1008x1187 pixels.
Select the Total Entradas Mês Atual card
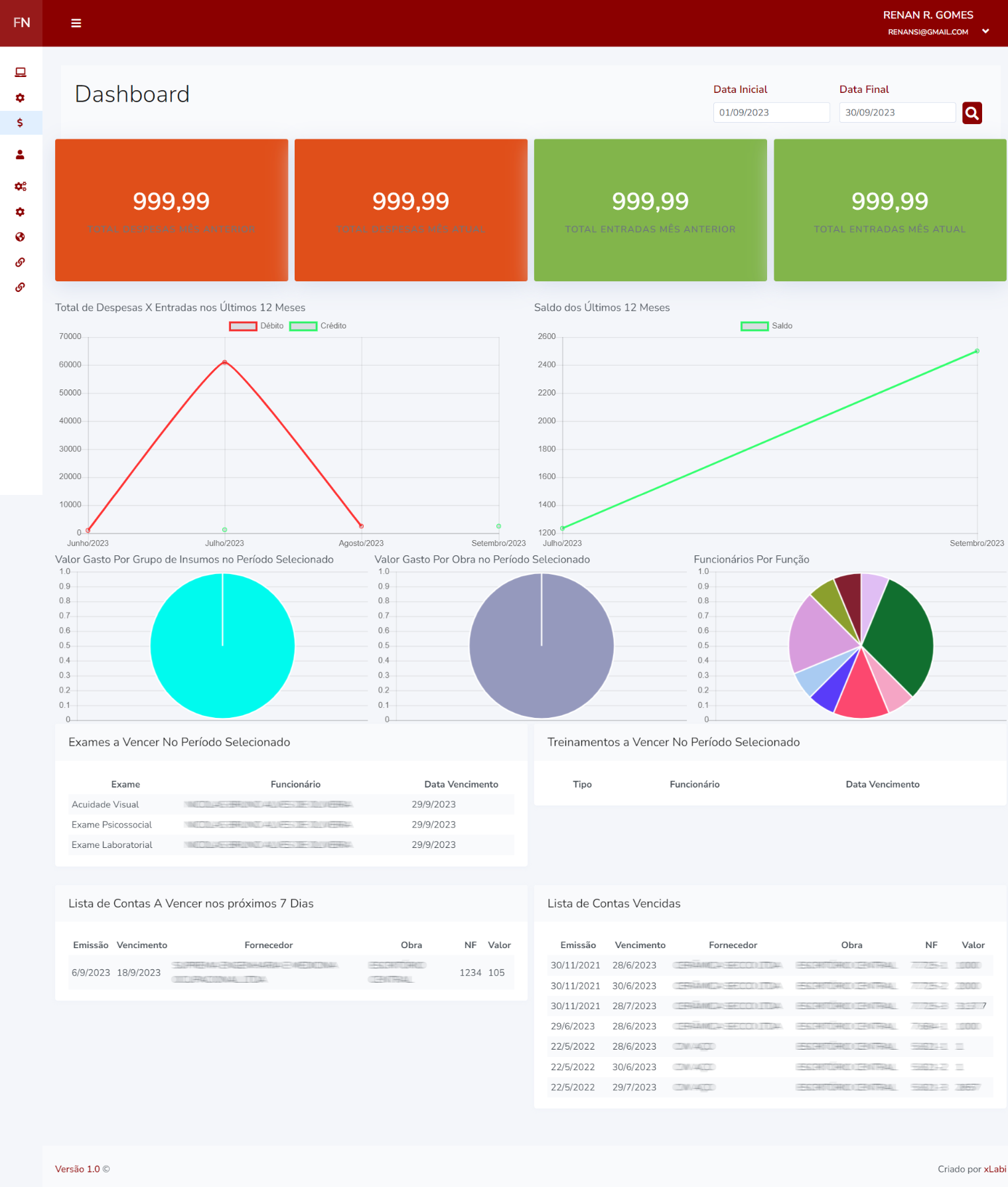pos(890,210)
